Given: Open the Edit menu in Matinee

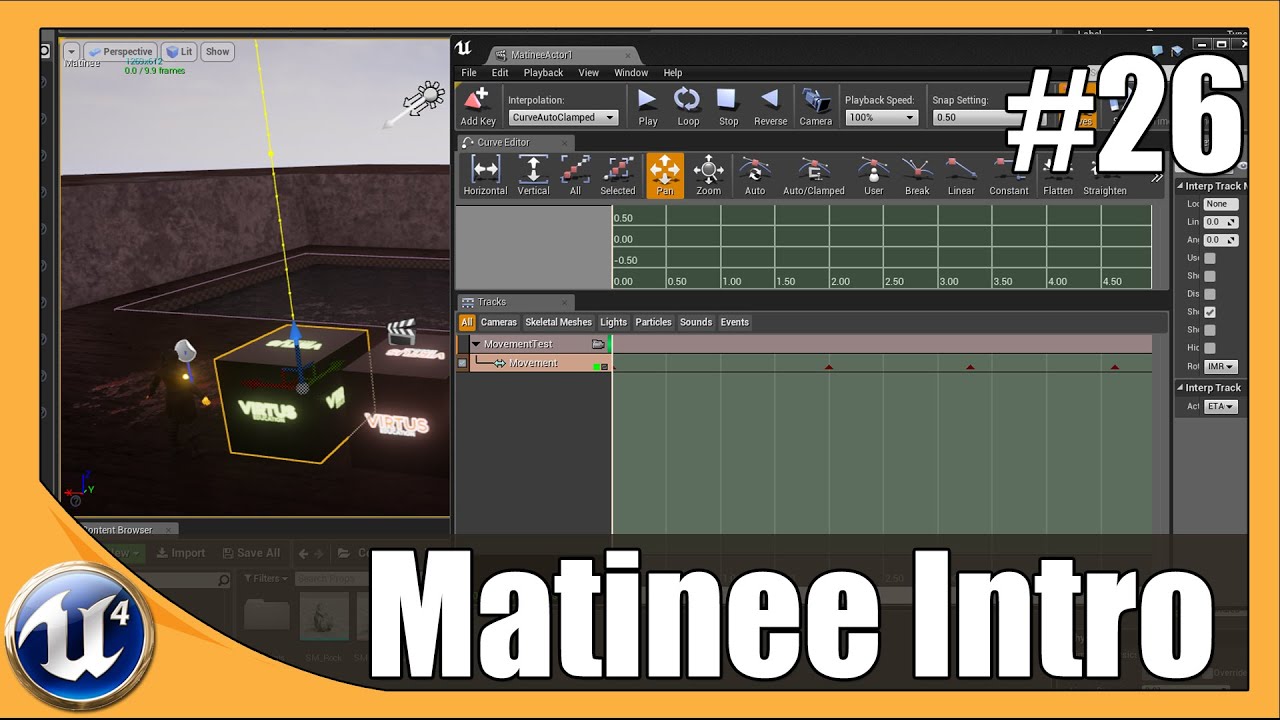Looking at the screenshot, I should pyautogui.click(x=500, y=73).
